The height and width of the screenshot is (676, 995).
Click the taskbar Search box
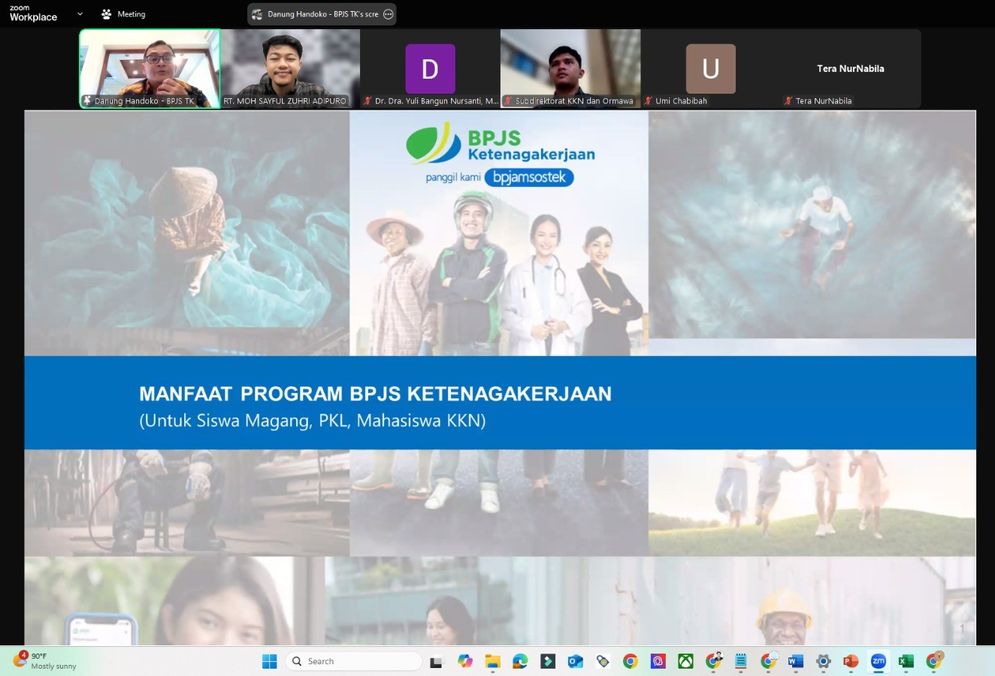coord(354,661)
